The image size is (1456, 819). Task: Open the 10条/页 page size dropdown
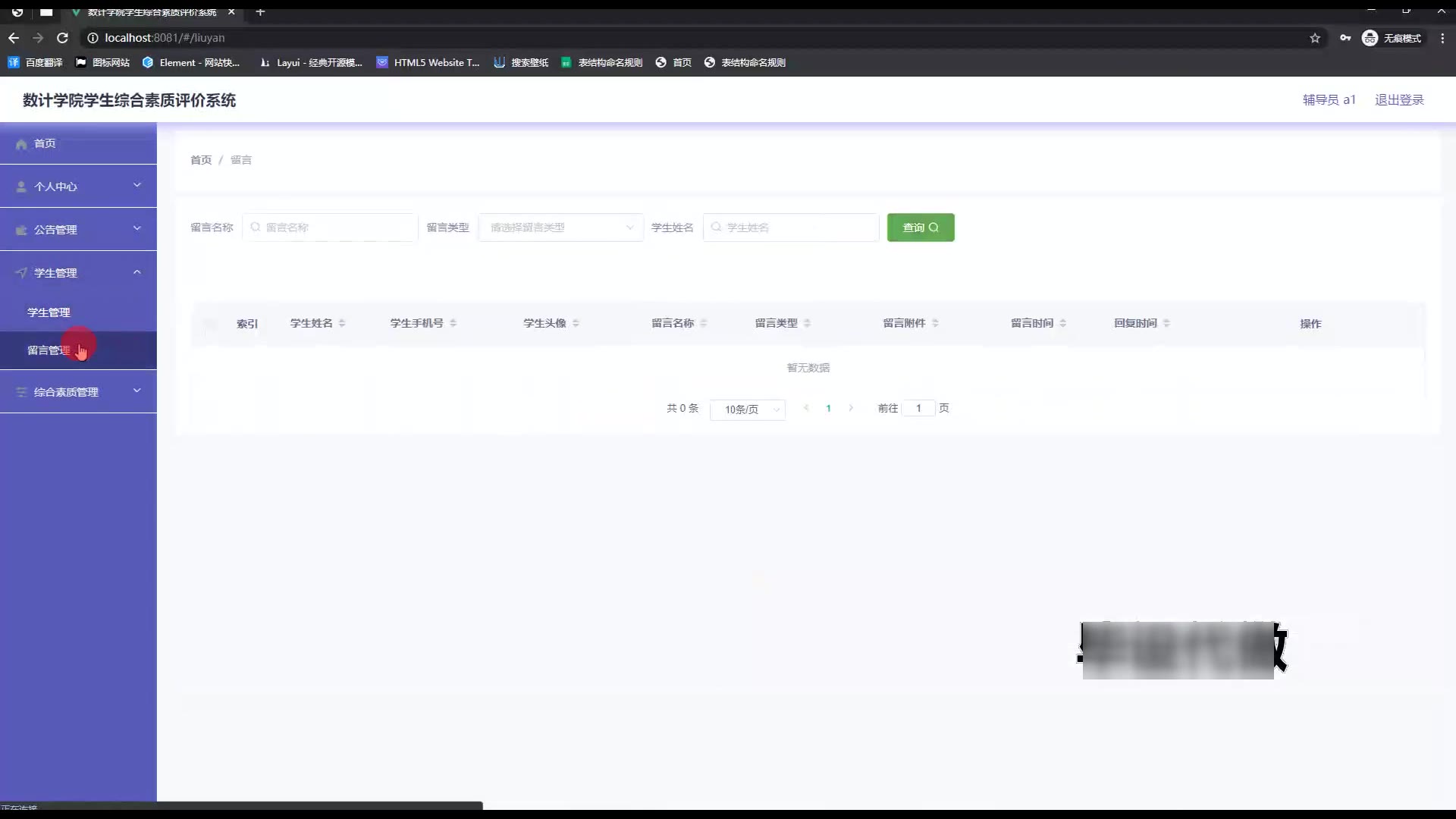[x=747, y=409]
